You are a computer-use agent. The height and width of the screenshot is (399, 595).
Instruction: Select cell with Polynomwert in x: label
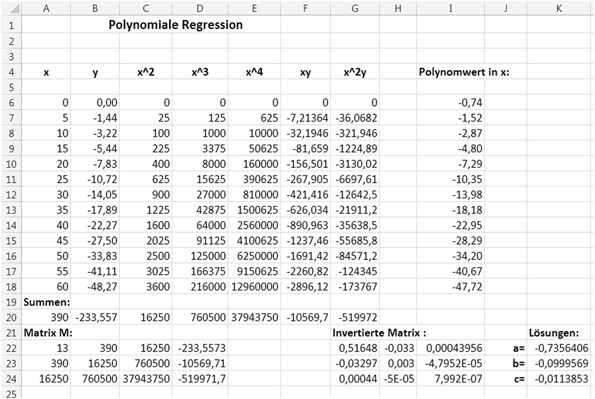pos(464,72)
